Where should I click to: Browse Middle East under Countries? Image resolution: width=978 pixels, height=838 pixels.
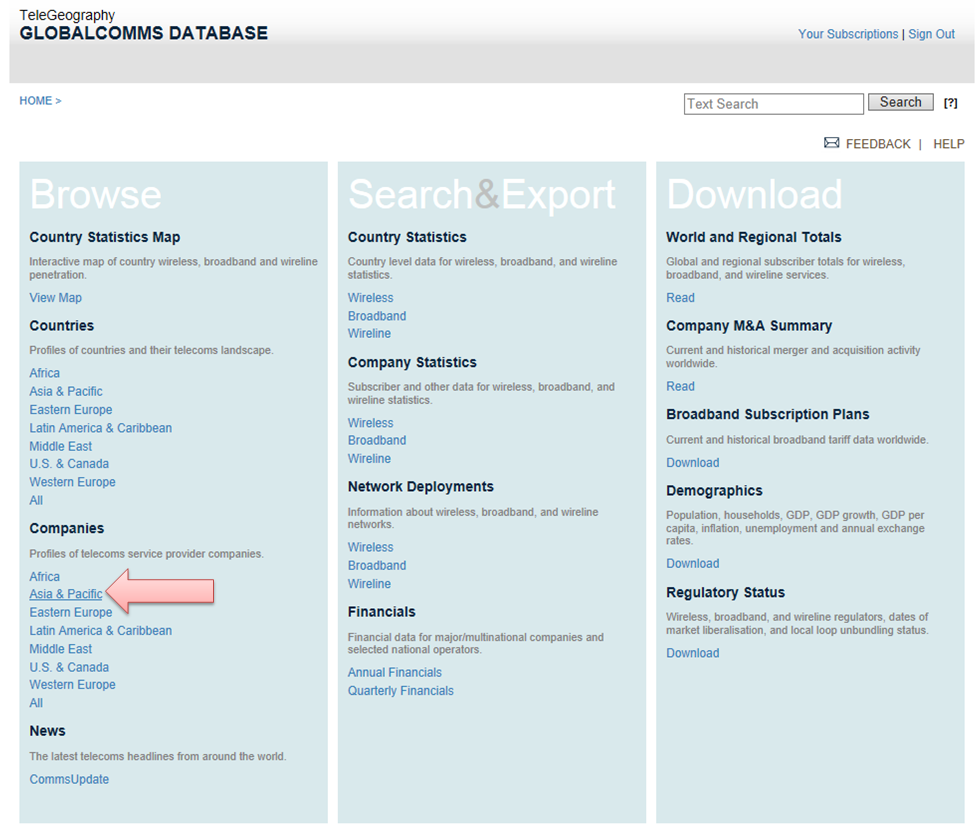[61, 446]
